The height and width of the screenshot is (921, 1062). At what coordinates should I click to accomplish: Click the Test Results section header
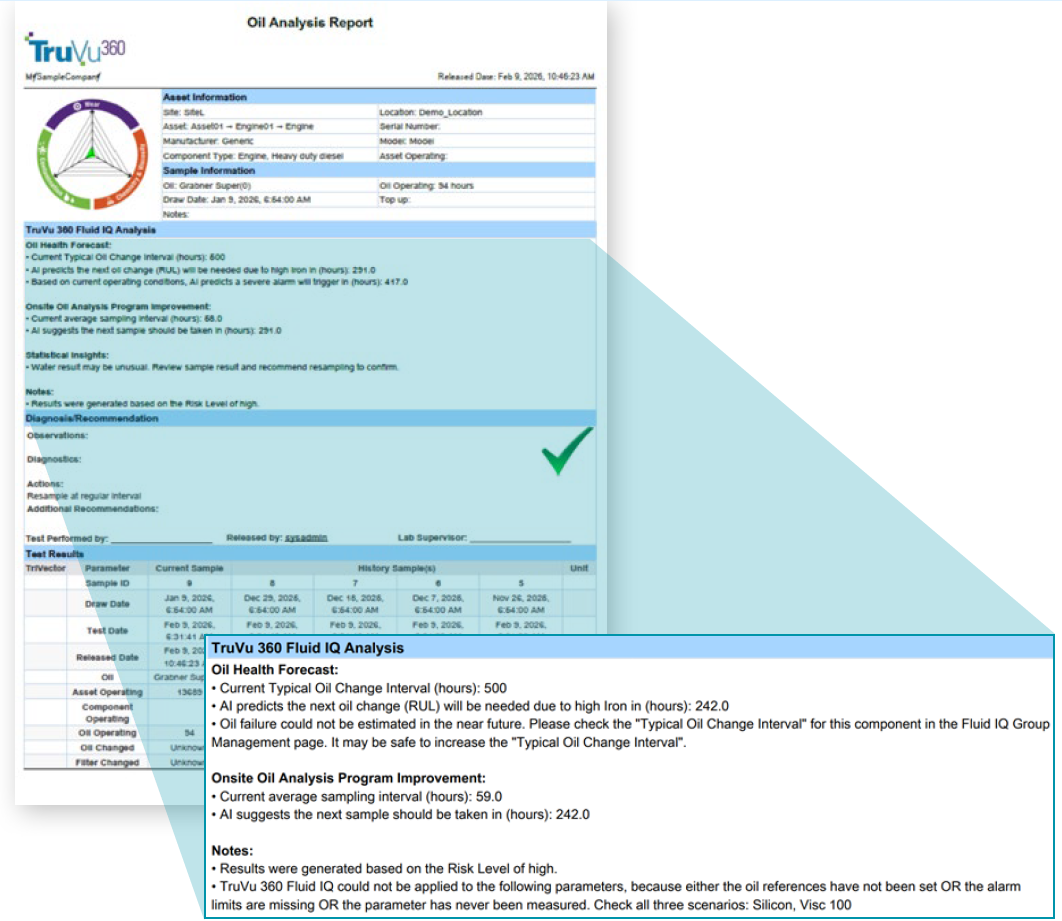click(x=55, y=553)
